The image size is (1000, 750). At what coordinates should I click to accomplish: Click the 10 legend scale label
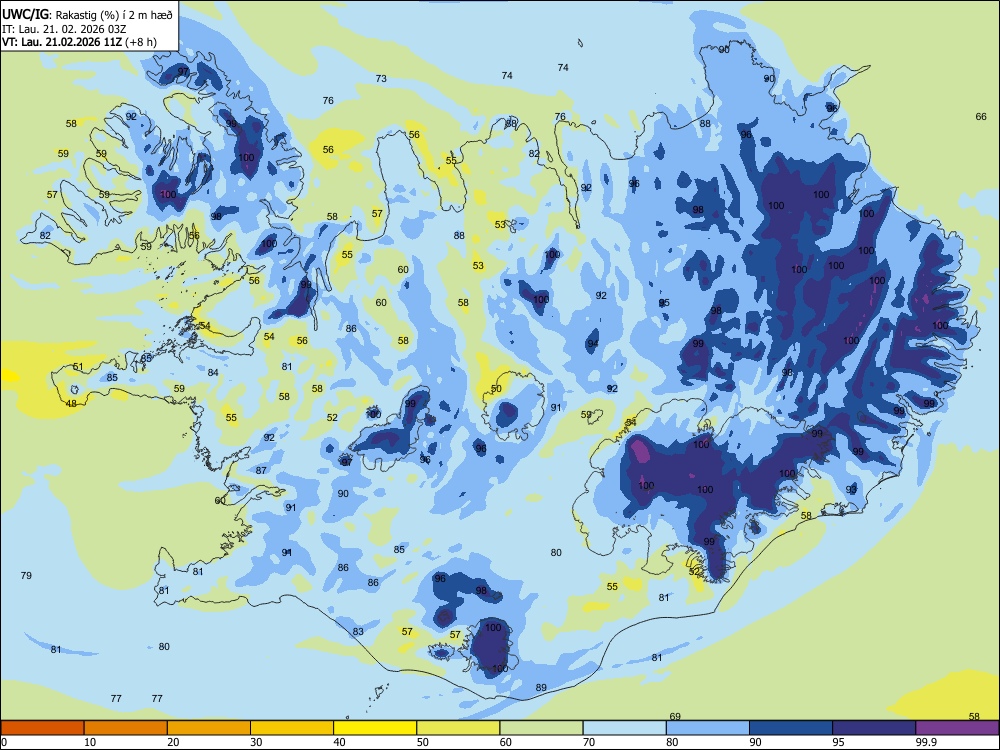(90, 742)
